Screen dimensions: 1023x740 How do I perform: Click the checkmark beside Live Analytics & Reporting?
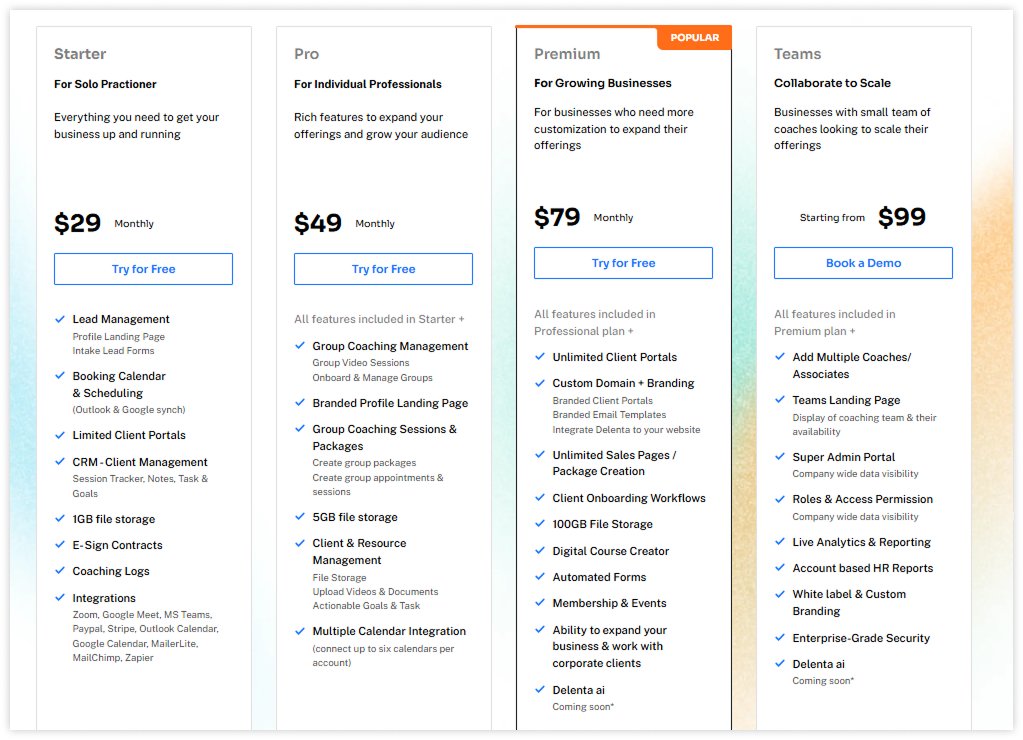coord(780,542)
